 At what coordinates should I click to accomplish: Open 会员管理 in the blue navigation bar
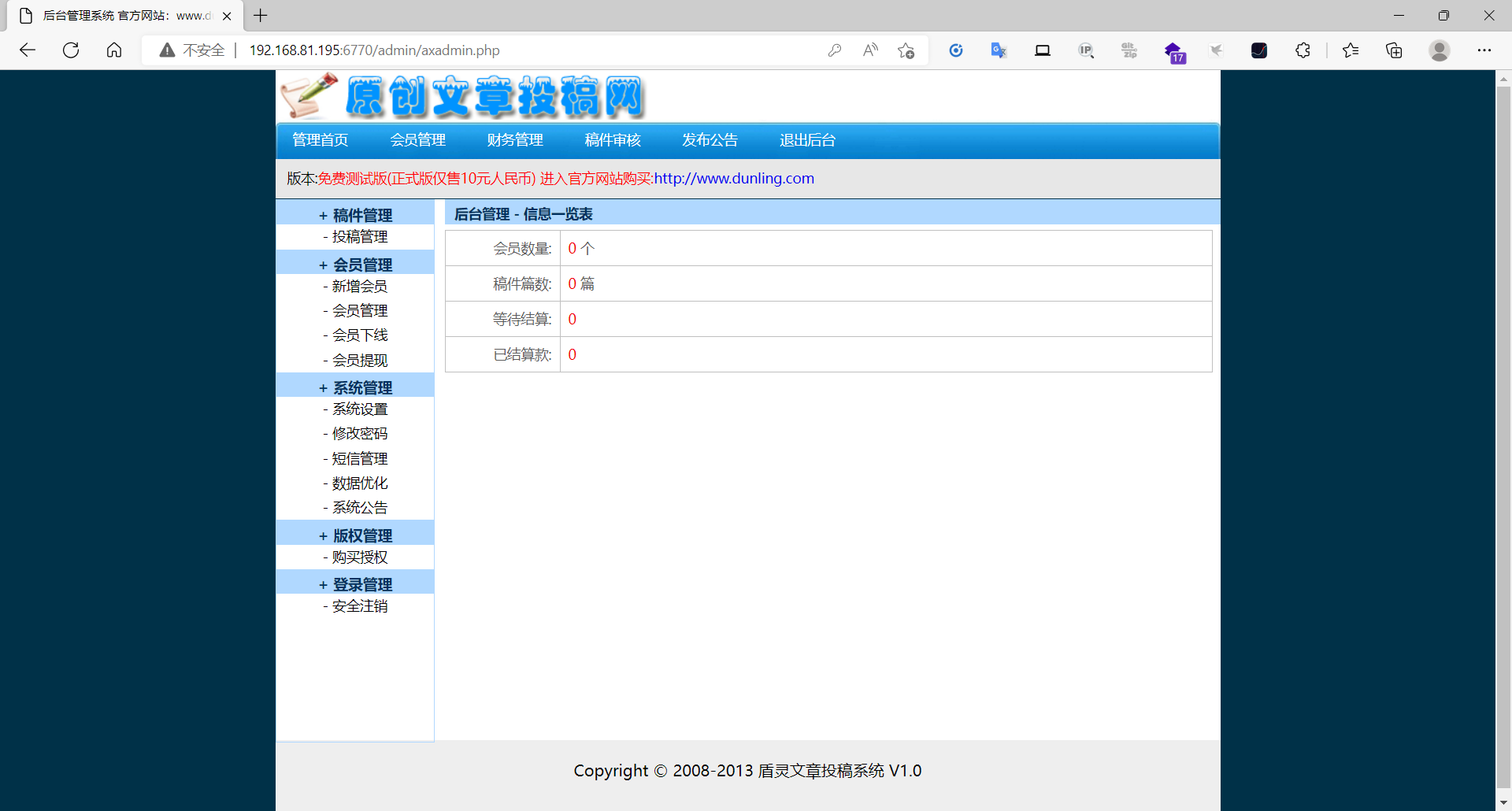[418, 140]
